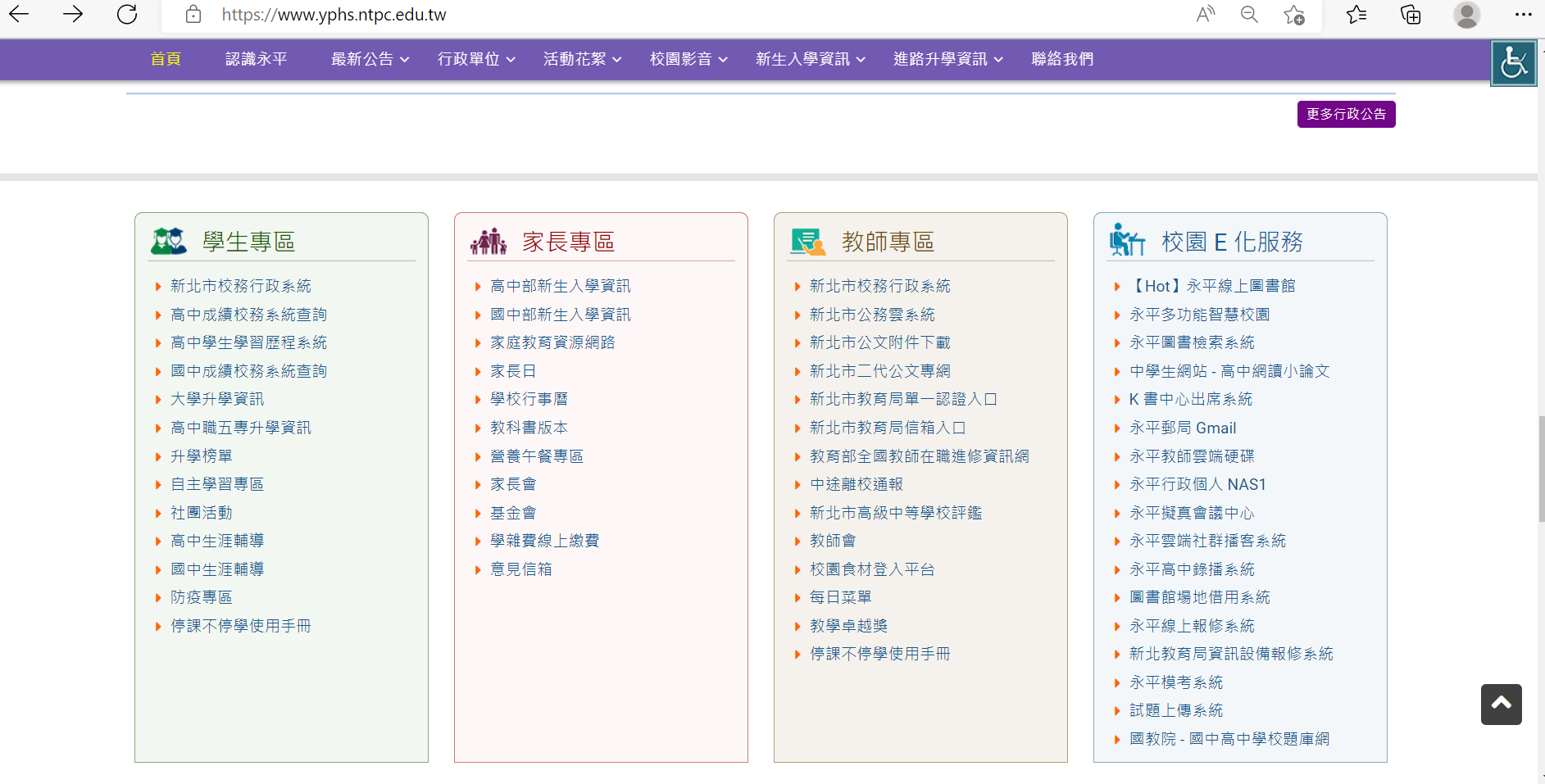Screen dimensions: 1545x784
Task: Open browser Settings and more ellipsis
Action: 1523,15
